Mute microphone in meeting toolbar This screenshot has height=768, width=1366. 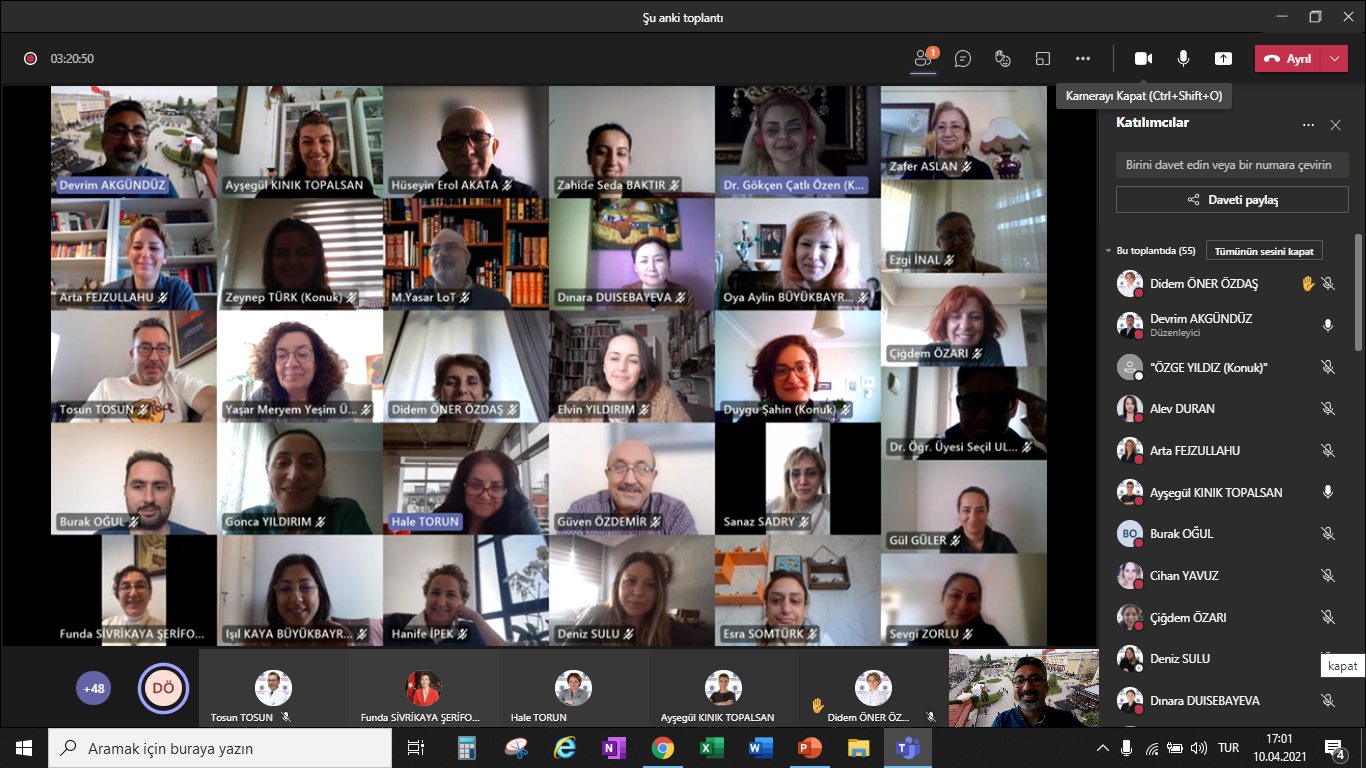coord(1183,59)
